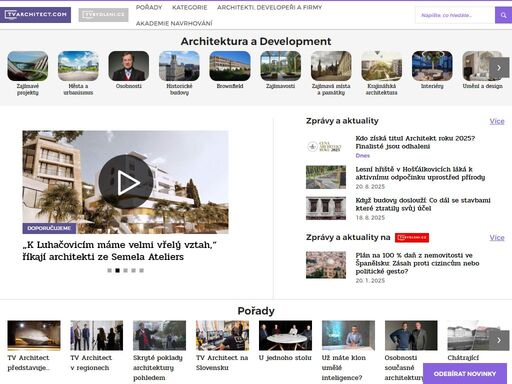Click Více link next to Zprávy a aktuality
Viewport: 512px width, 384px height.
click(497, 121)
